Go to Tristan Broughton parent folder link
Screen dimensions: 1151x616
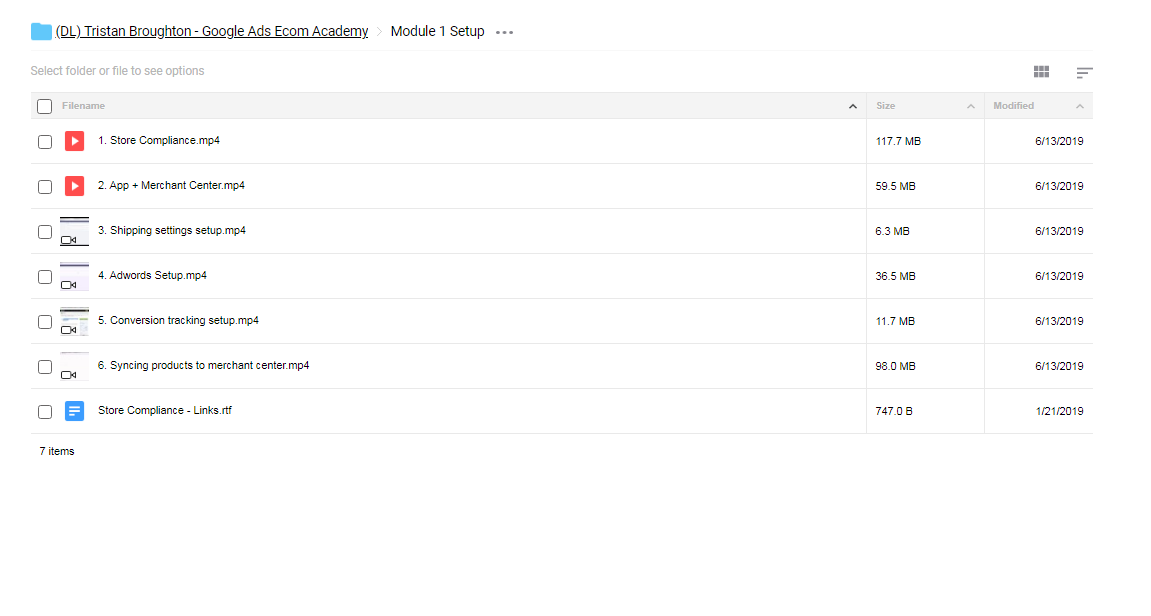[x=211, y=32]
